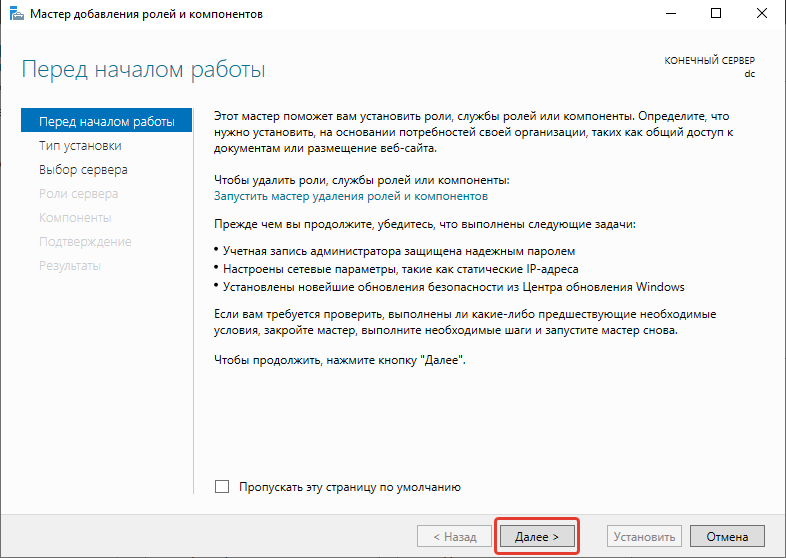
Task: Select the "Компоненты" step
Action: coord(75,218)
